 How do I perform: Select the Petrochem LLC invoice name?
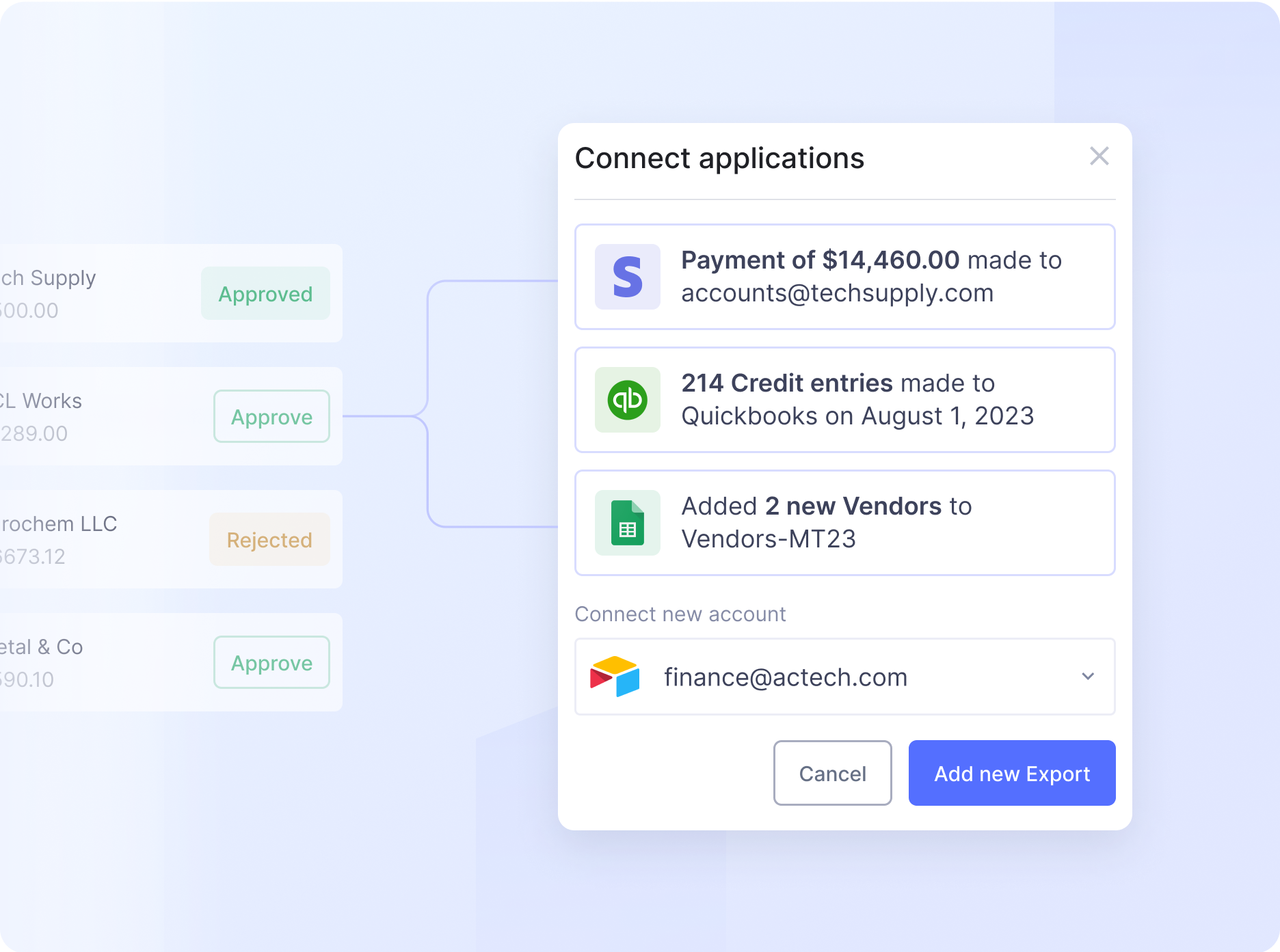pyautogui.click(x=58, y=524)
